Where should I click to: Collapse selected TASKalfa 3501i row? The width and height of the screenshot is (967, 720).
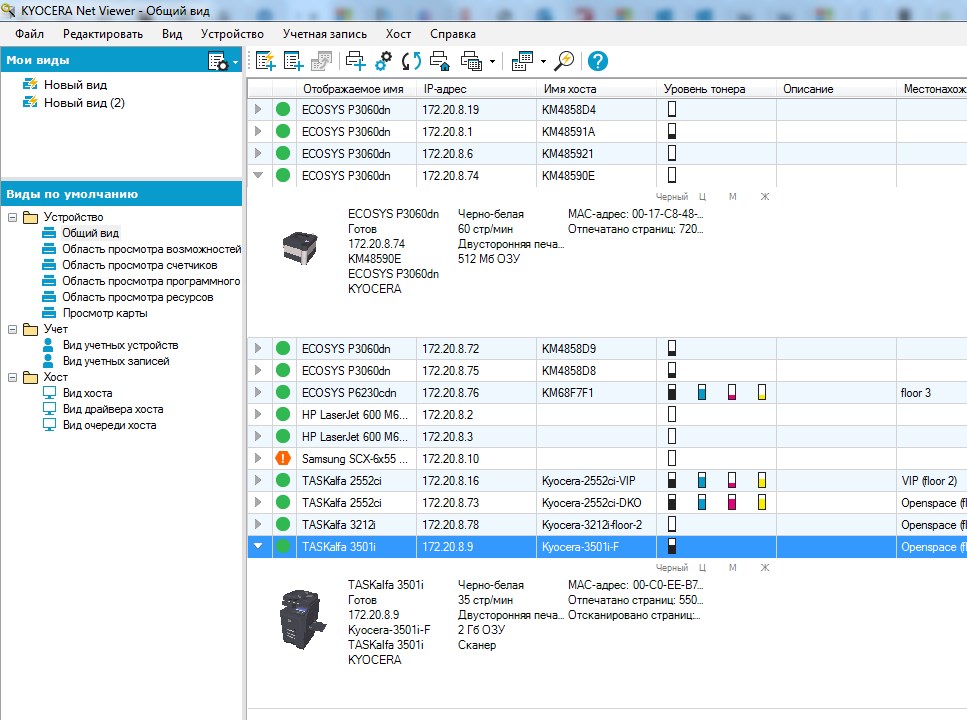(x=258, y=546)
